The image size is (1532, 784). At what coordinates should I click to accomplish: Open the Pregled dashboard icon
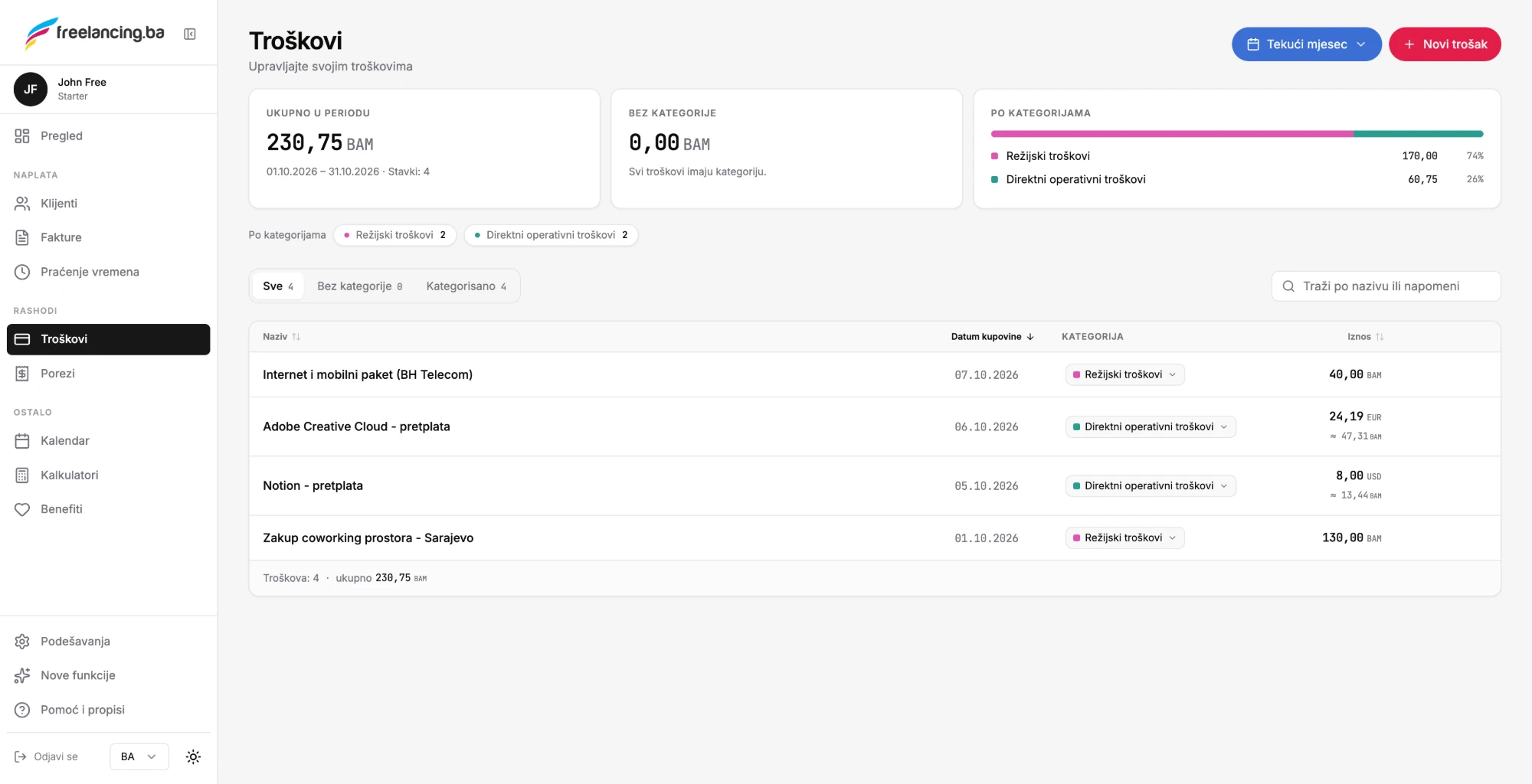(22, 136)
